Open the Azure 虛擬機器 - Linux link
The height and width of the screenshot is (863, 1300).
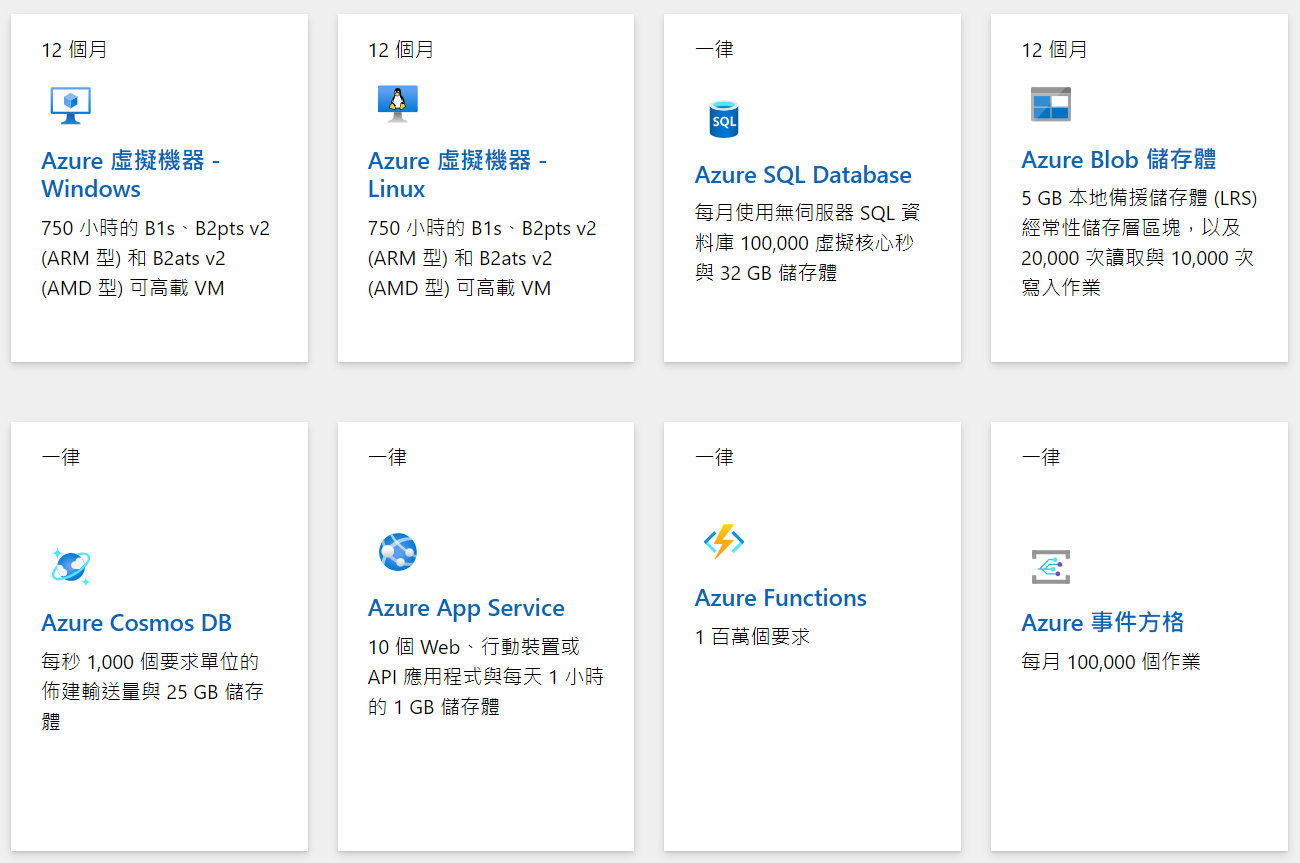pyautogui.click(x=457, y=174)
